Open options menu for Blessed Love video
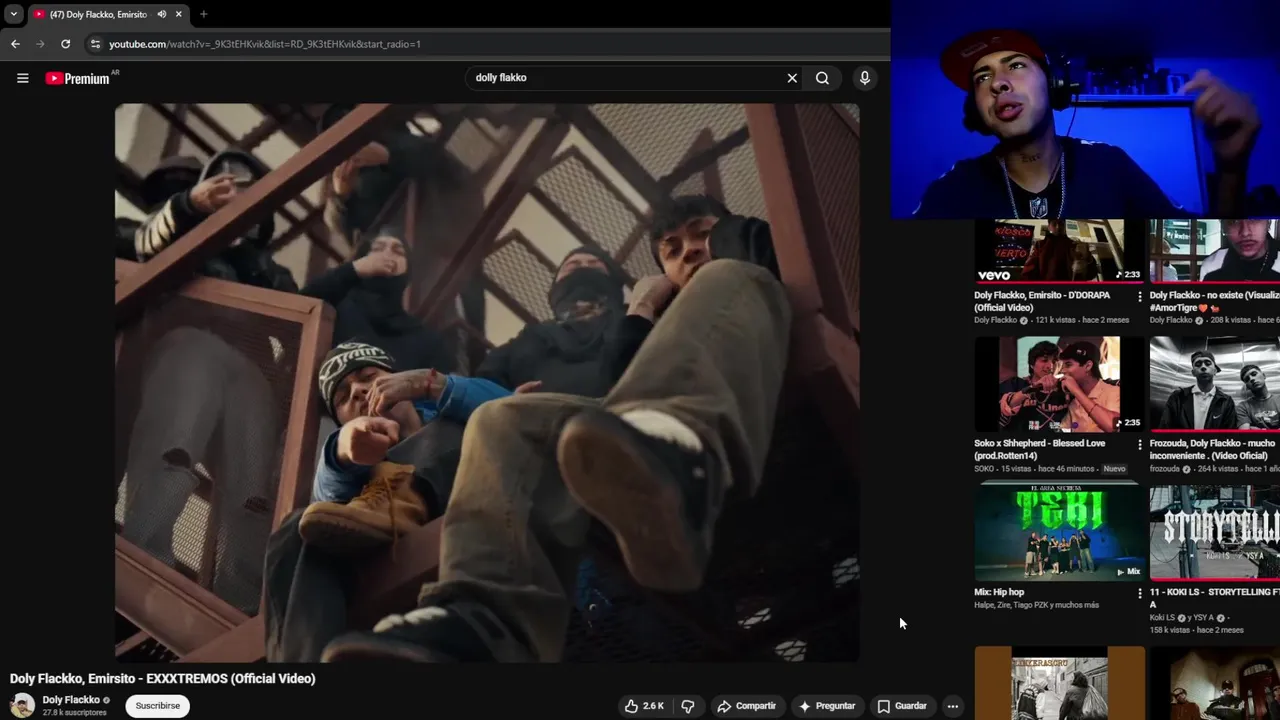This screenshot has width=1280, height=720. [1140, 444]
